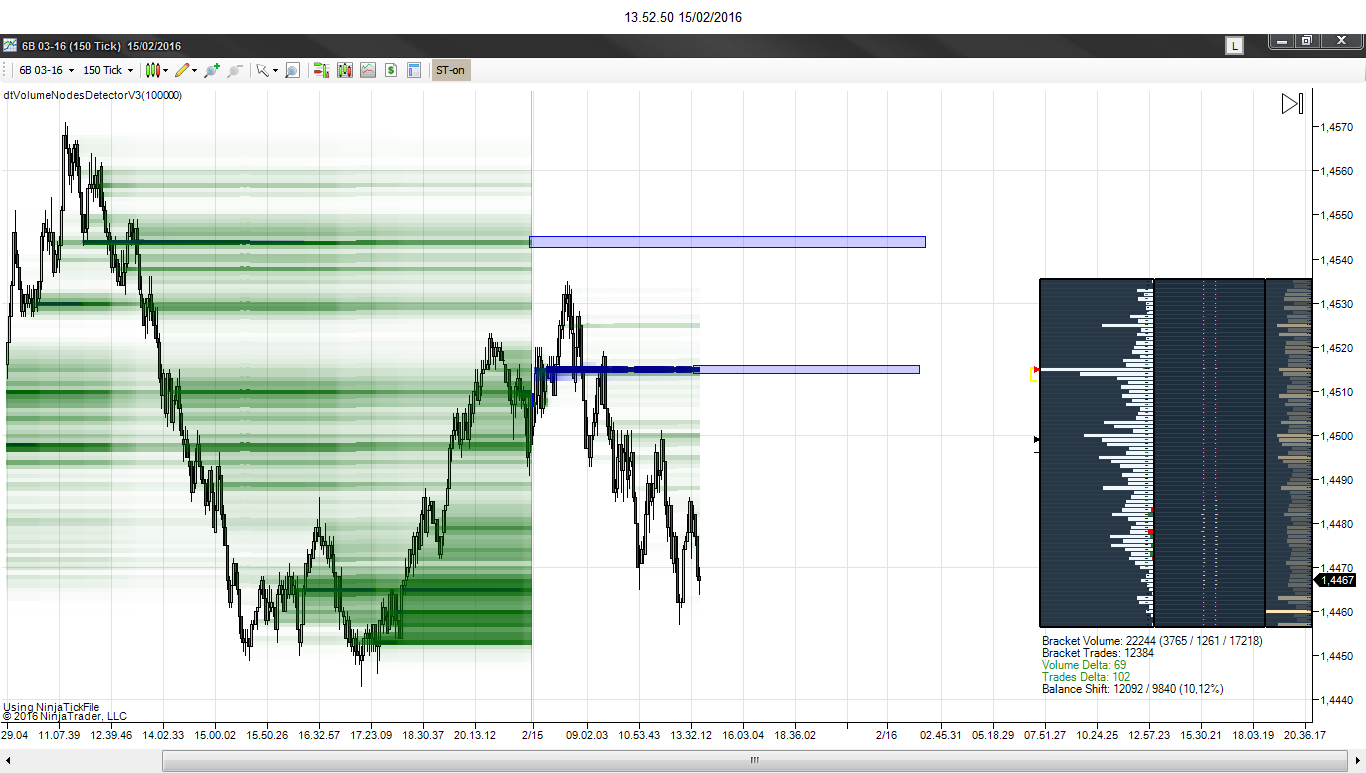Click the current price marker 1,4467
1366x773 pixels.
coord(1337,580)
